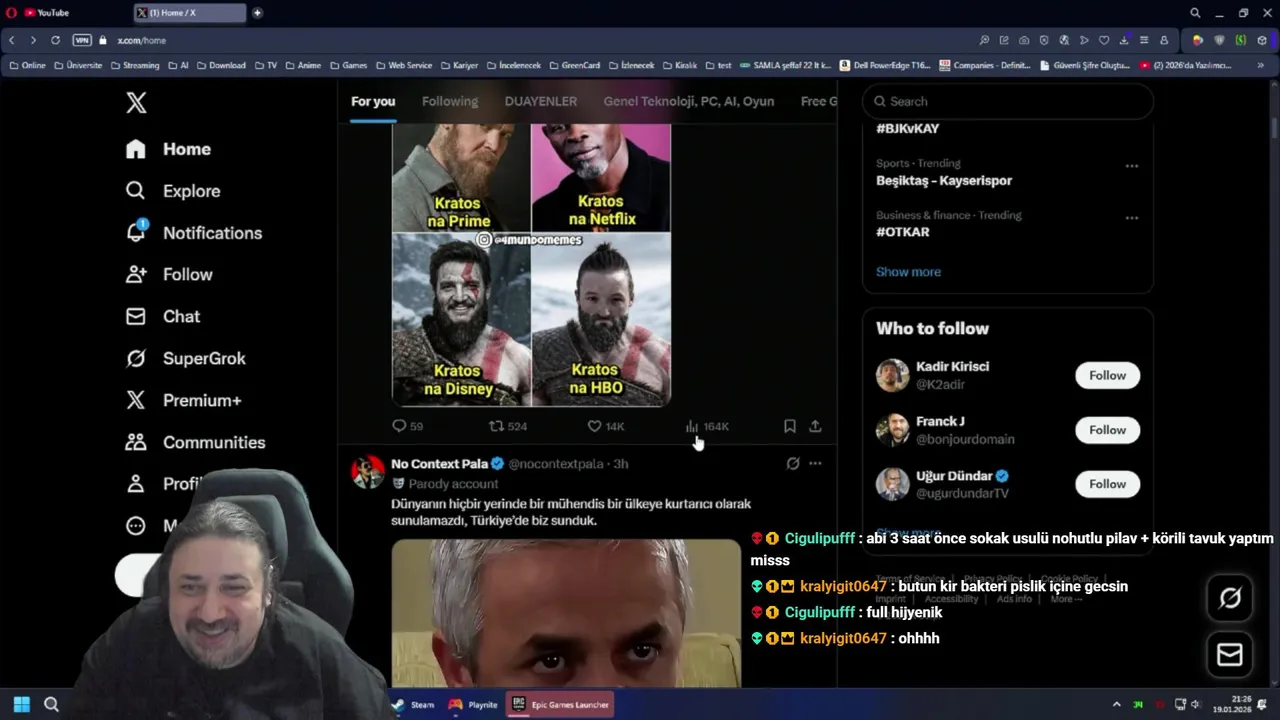Screen dimensions: 1280x720
Task: Open the Kratos na HBO meme image
Action: pos(601,319)
